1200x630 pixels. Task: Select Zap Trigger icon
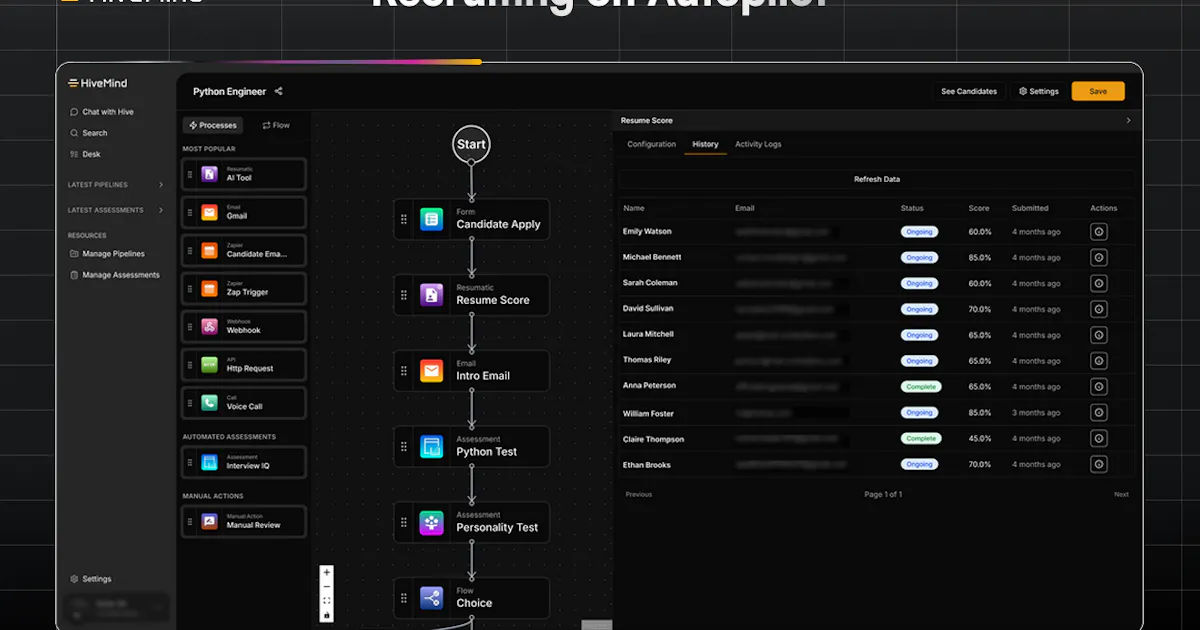(209, 288)
